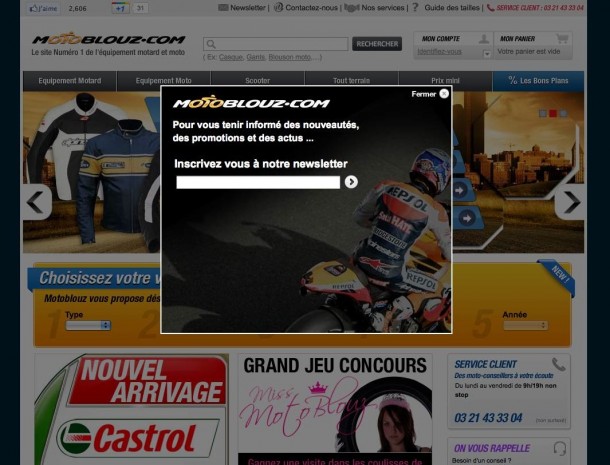Click the NEW ! ribbon corner
The height and width of the screenshot is (465, 610).
(557, 277)
